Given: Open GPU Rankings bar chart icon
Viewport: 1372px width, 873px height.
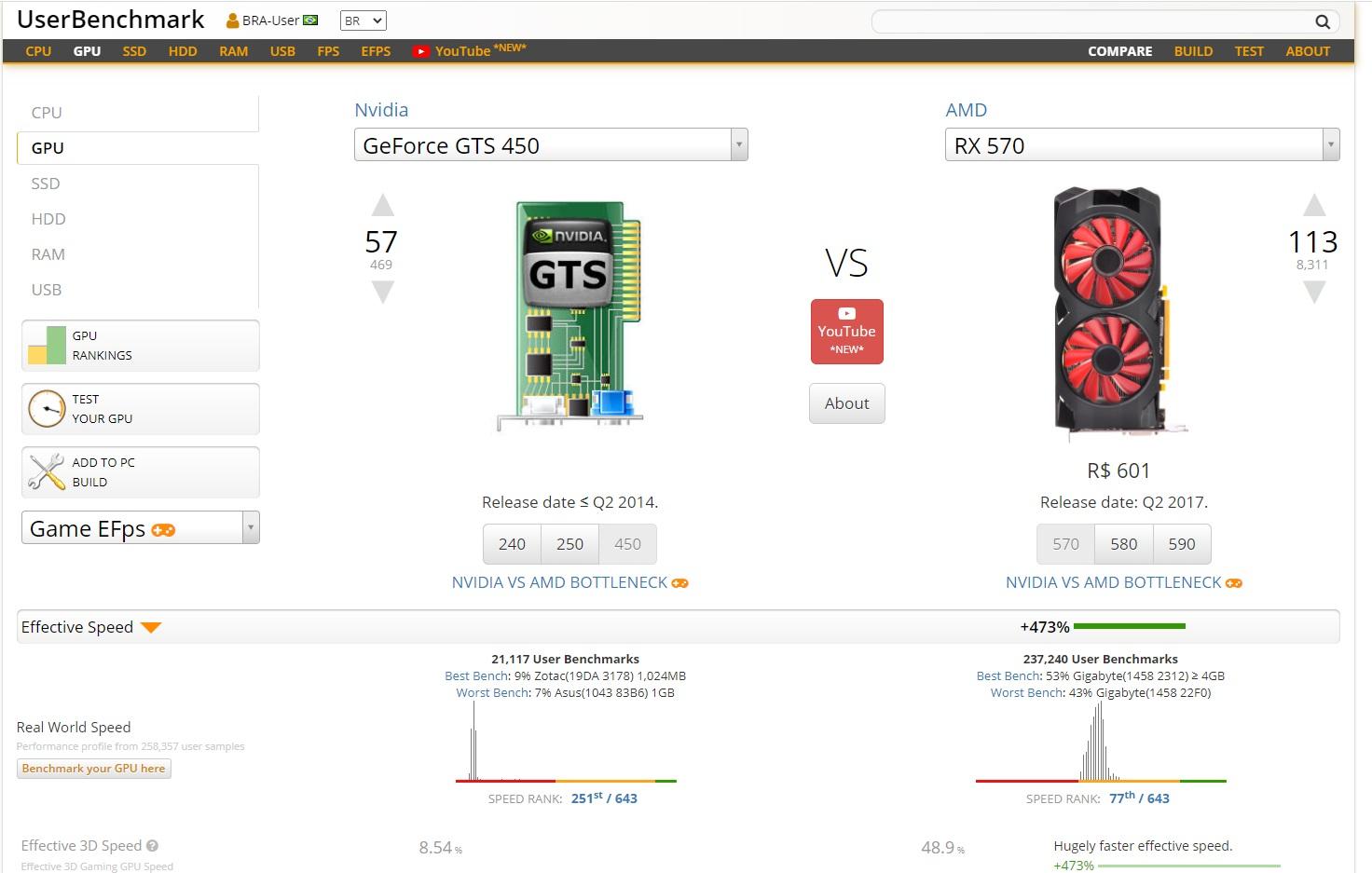Looking at the screenshot, I should tap(47, 345).
